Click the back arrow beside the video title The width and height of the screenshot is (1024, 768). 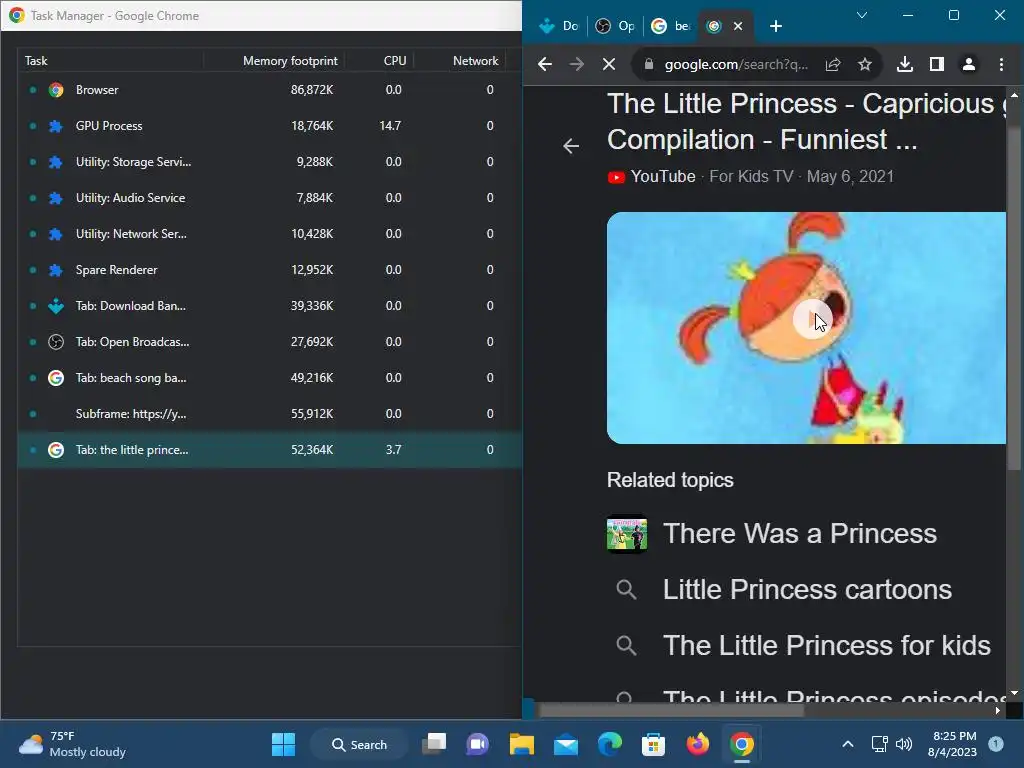point(571,146)
